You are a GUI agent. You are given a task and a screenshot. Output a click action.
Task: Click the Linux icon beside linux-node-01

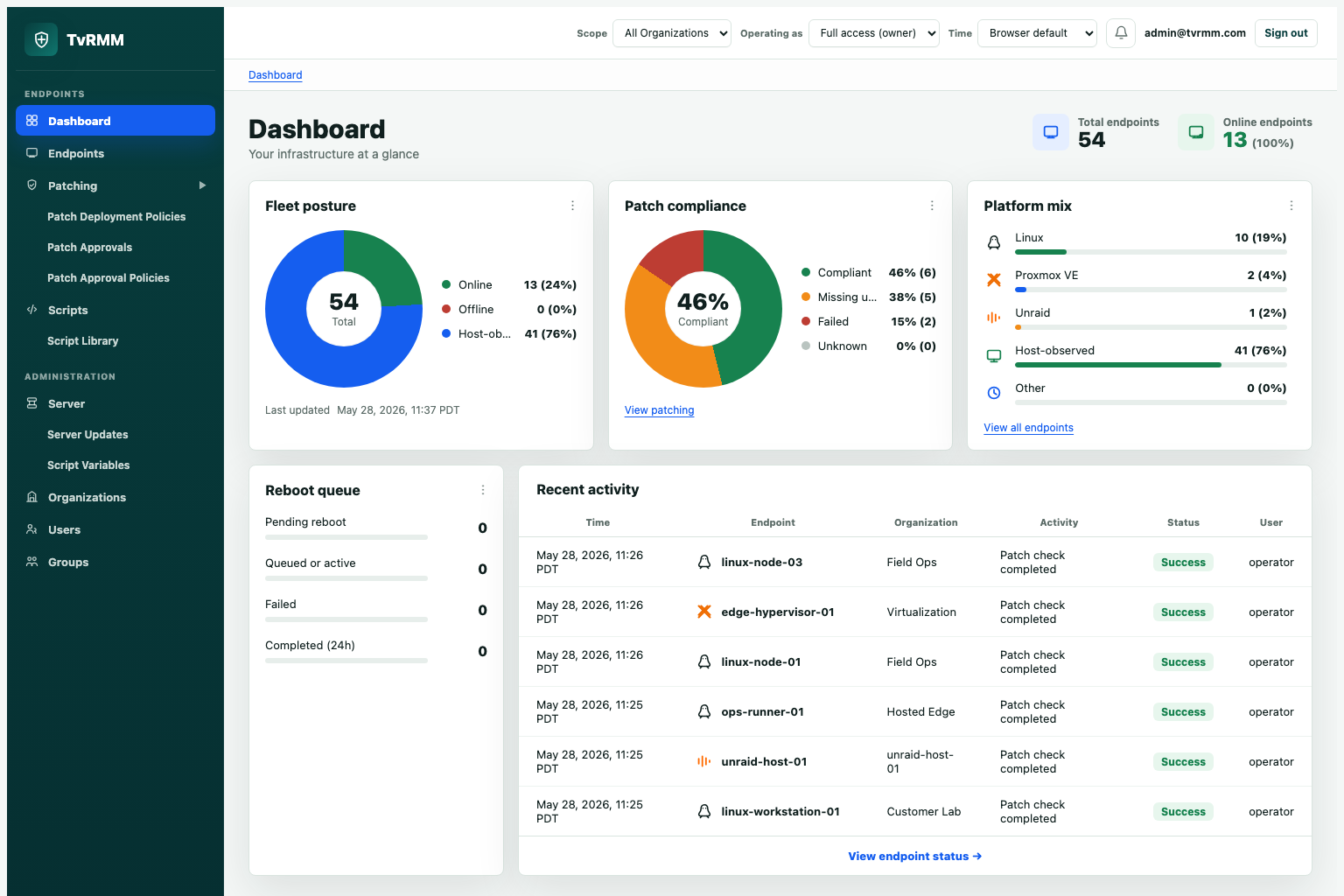click(704, 661)
